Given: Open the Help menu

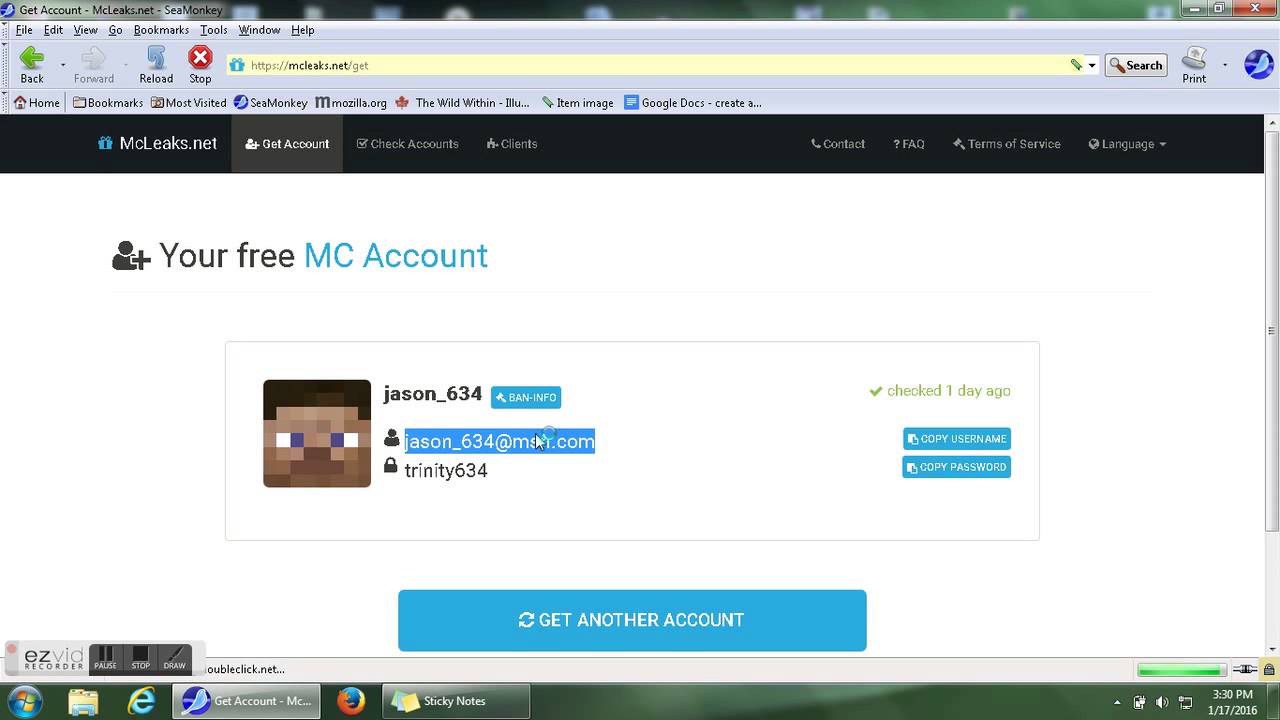Looking at the screenshot, I should click(302, 30).
